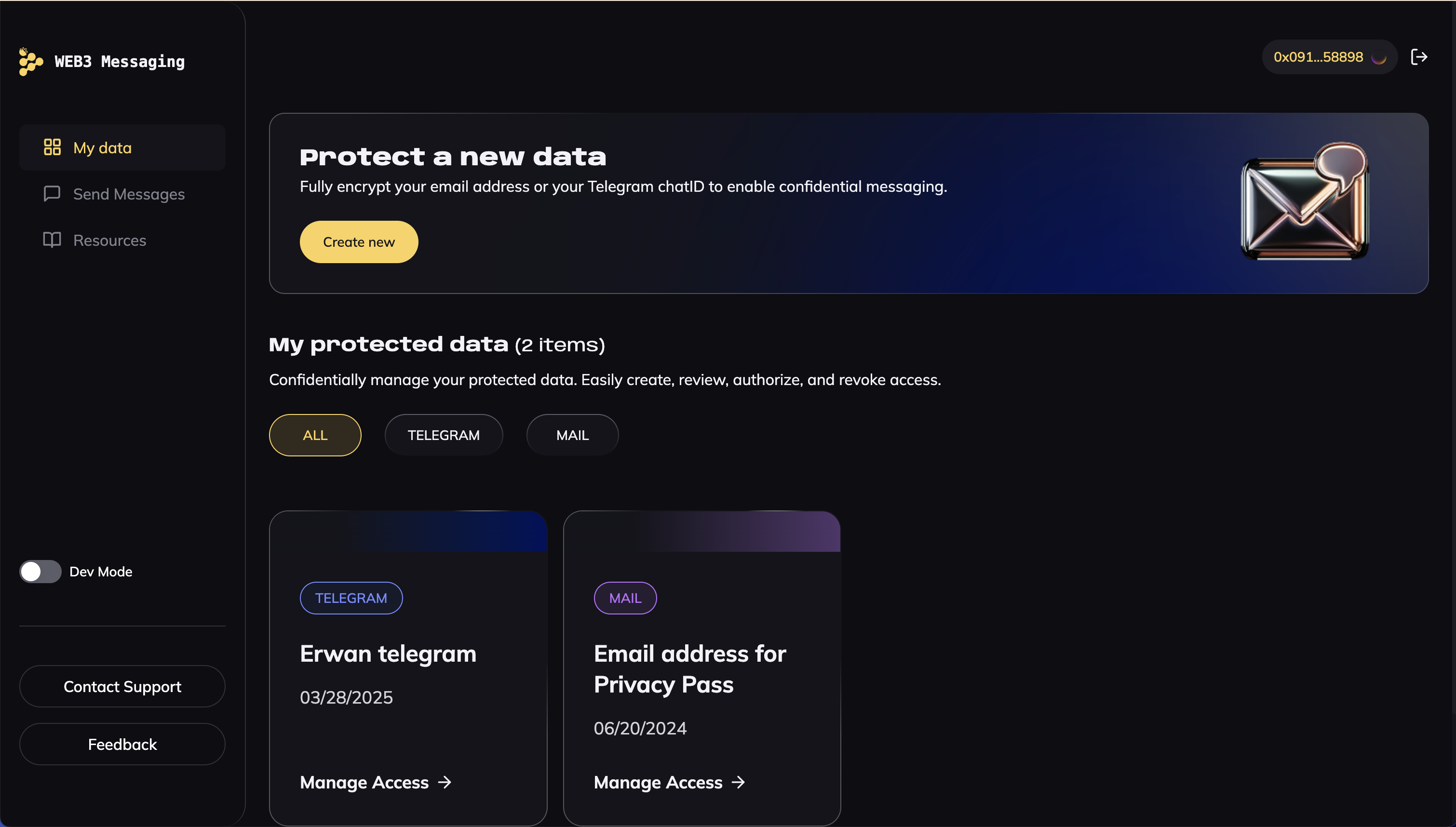Click the 0x091...58898 wallet address
The width and height of the screenshot is (1456, 827).
tap(1317, 57)
